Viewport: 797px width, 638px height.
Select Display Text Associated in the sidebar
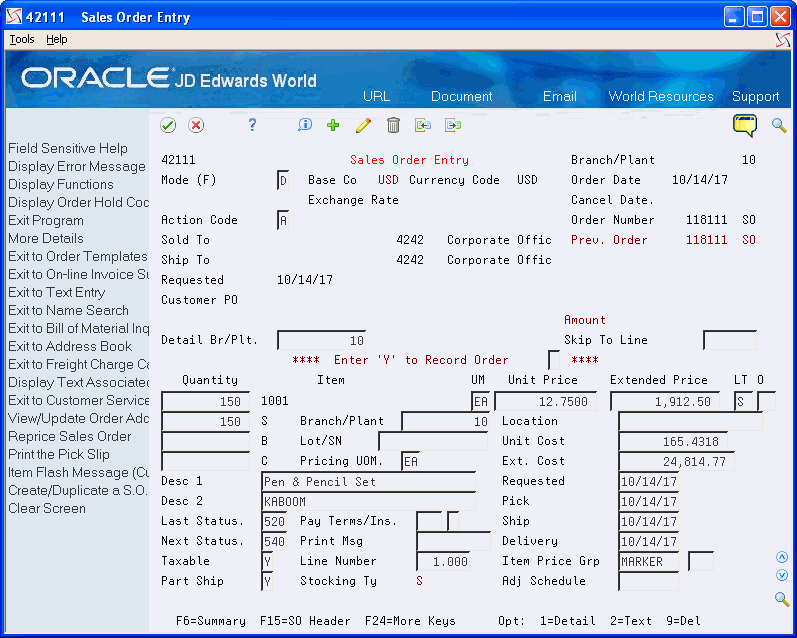pos(79,382)
